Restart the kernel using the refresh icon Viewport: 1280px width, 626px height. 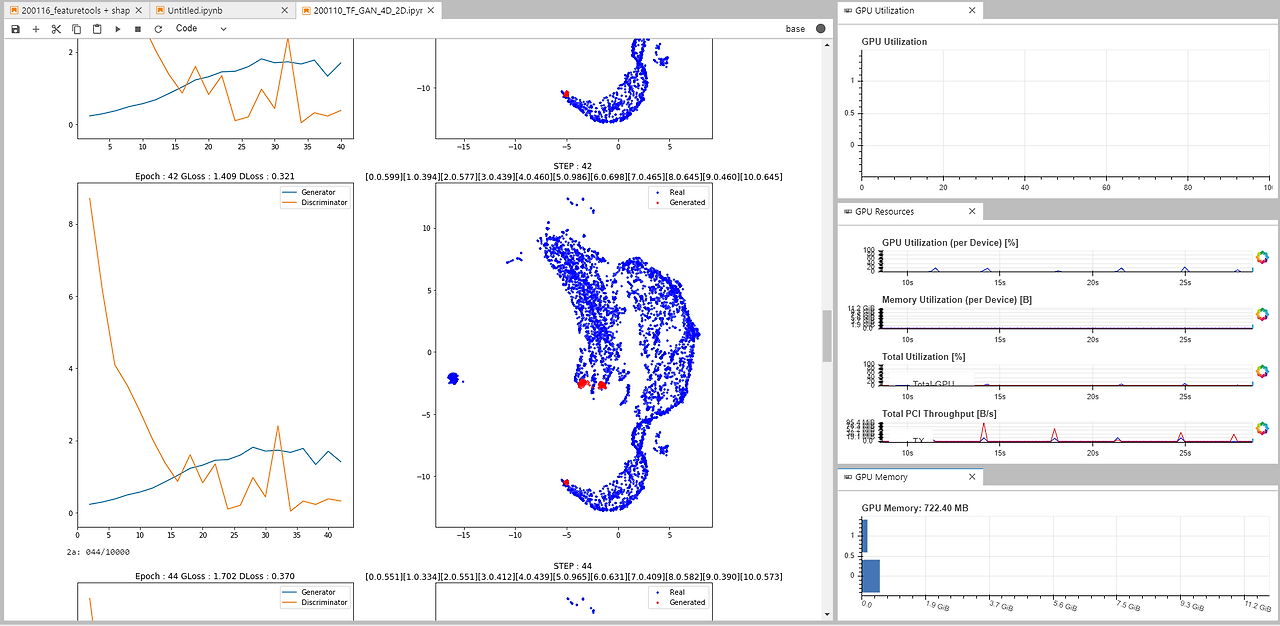click(x=157, y=28)
